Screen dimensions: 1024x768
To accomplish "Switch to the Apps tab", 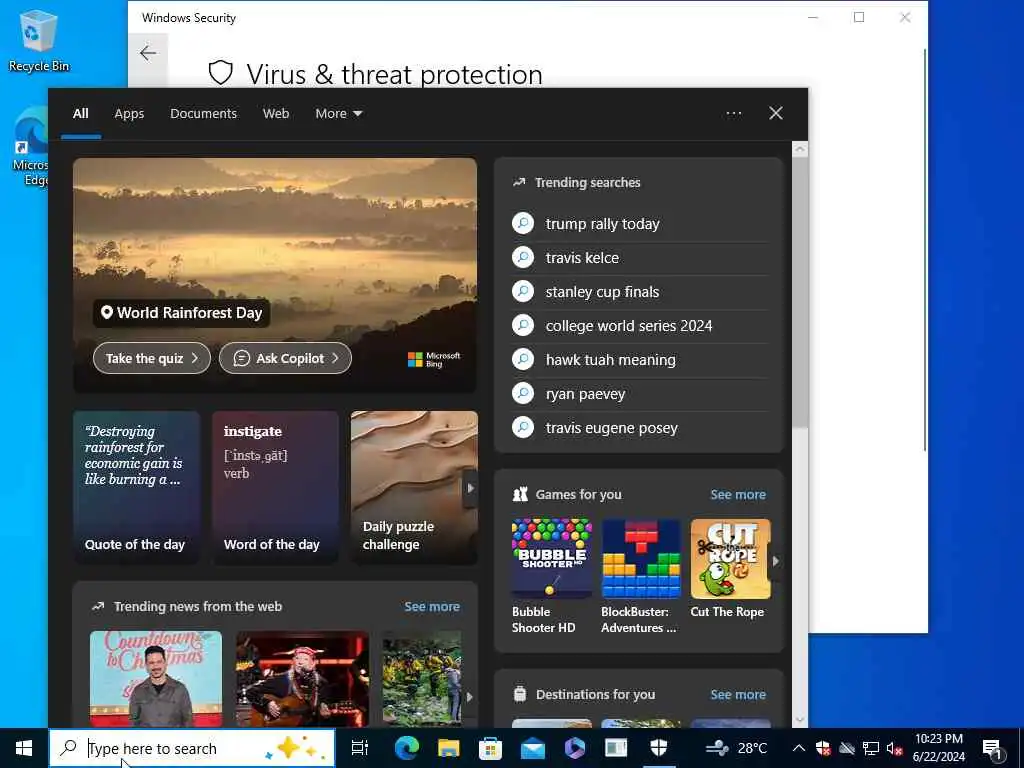I will 129,114.
